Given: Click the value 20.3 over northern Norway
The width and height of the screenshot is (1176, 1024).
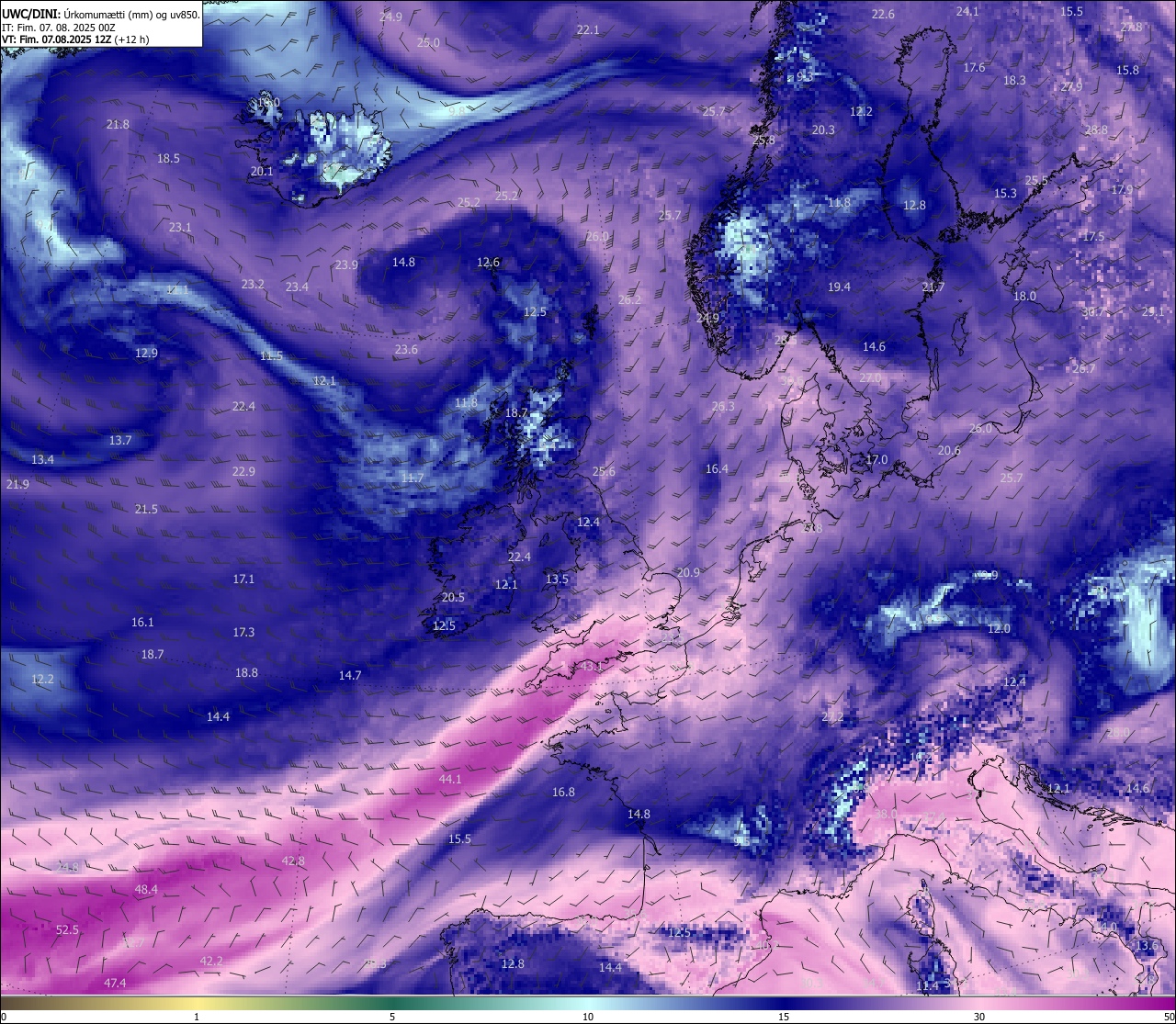Looking at the screenshot, I should click(823, 130).
